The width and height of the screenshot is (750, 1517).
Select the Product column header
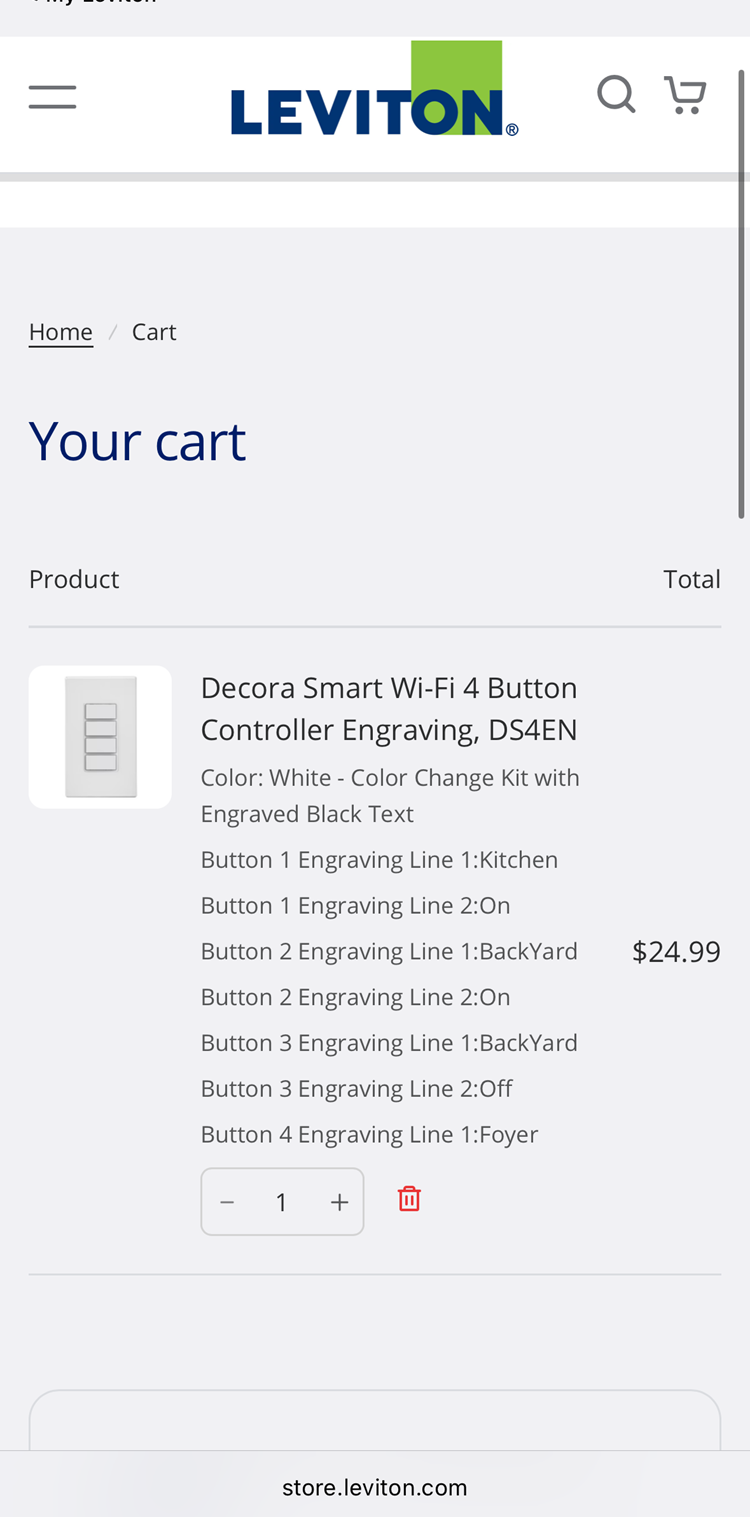pyautogui.click(x=74, y=577)
